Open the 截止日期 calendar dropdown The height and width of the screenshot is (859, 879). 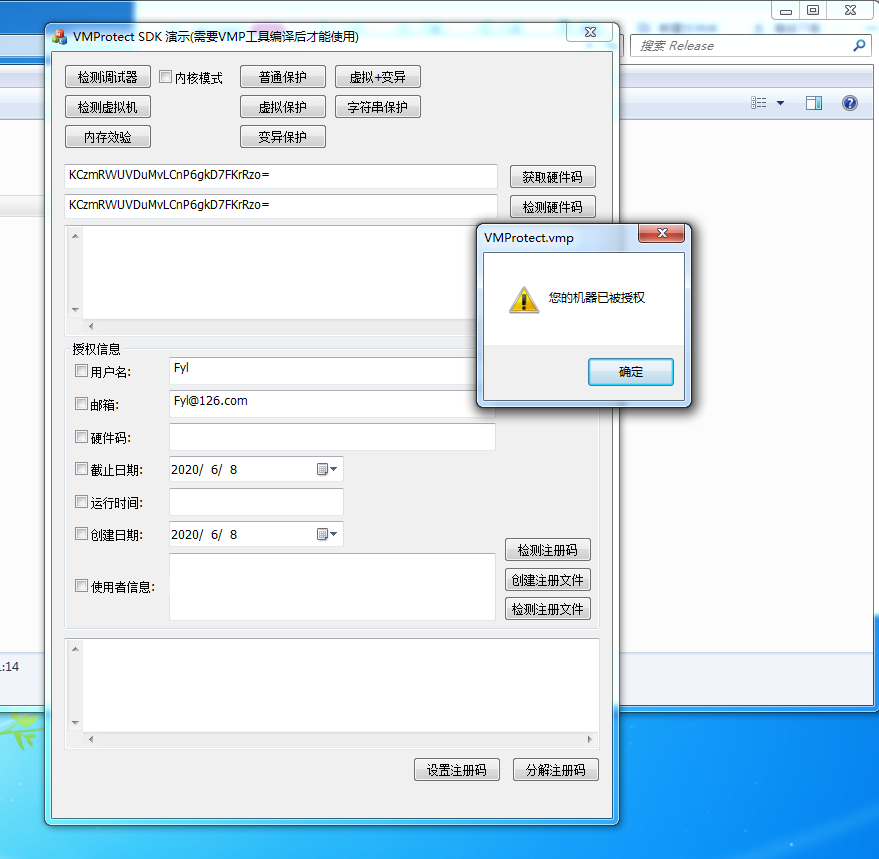click(327, 469)
